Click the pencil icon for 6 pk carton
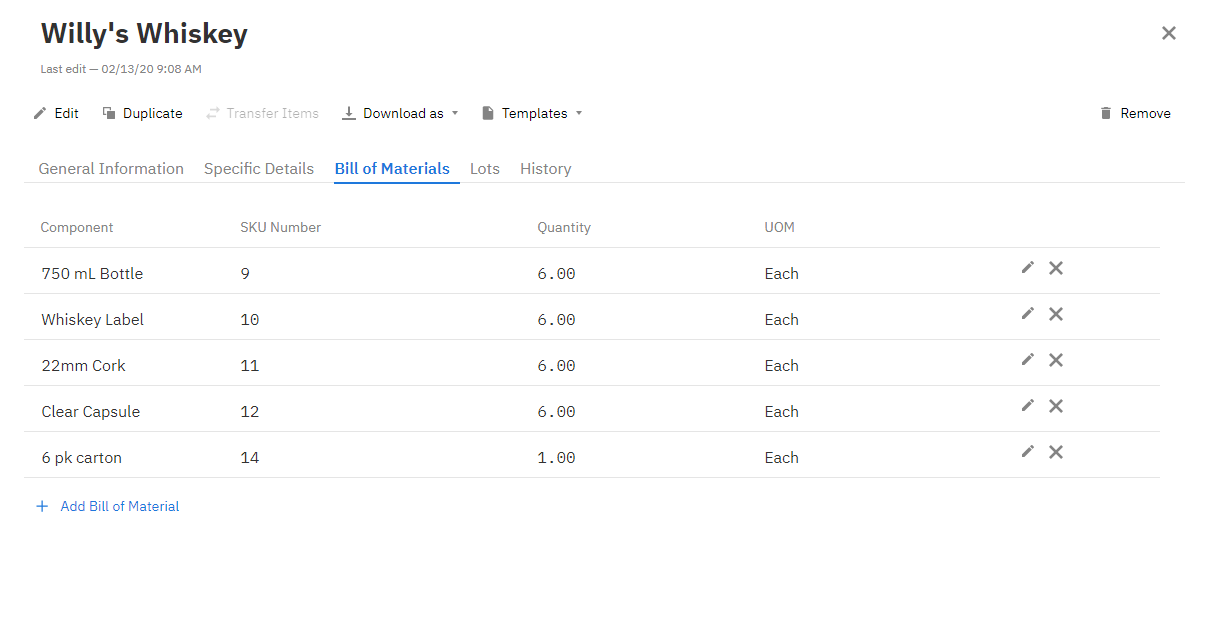The image size is (1209, 627). 1027,452
